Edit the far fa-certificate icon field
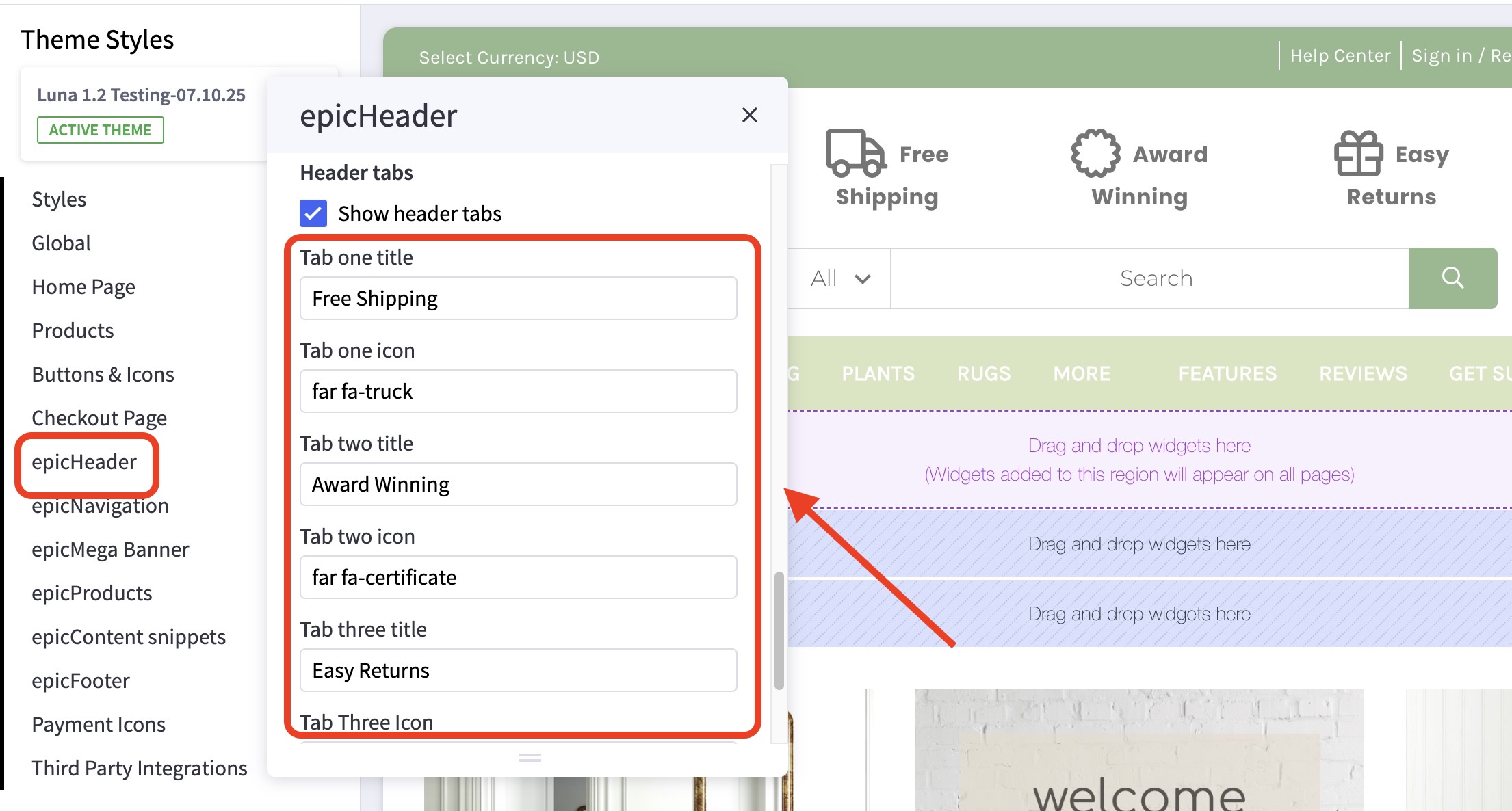This screenshot has height=811, width=1512. click(x=518, y=577)
